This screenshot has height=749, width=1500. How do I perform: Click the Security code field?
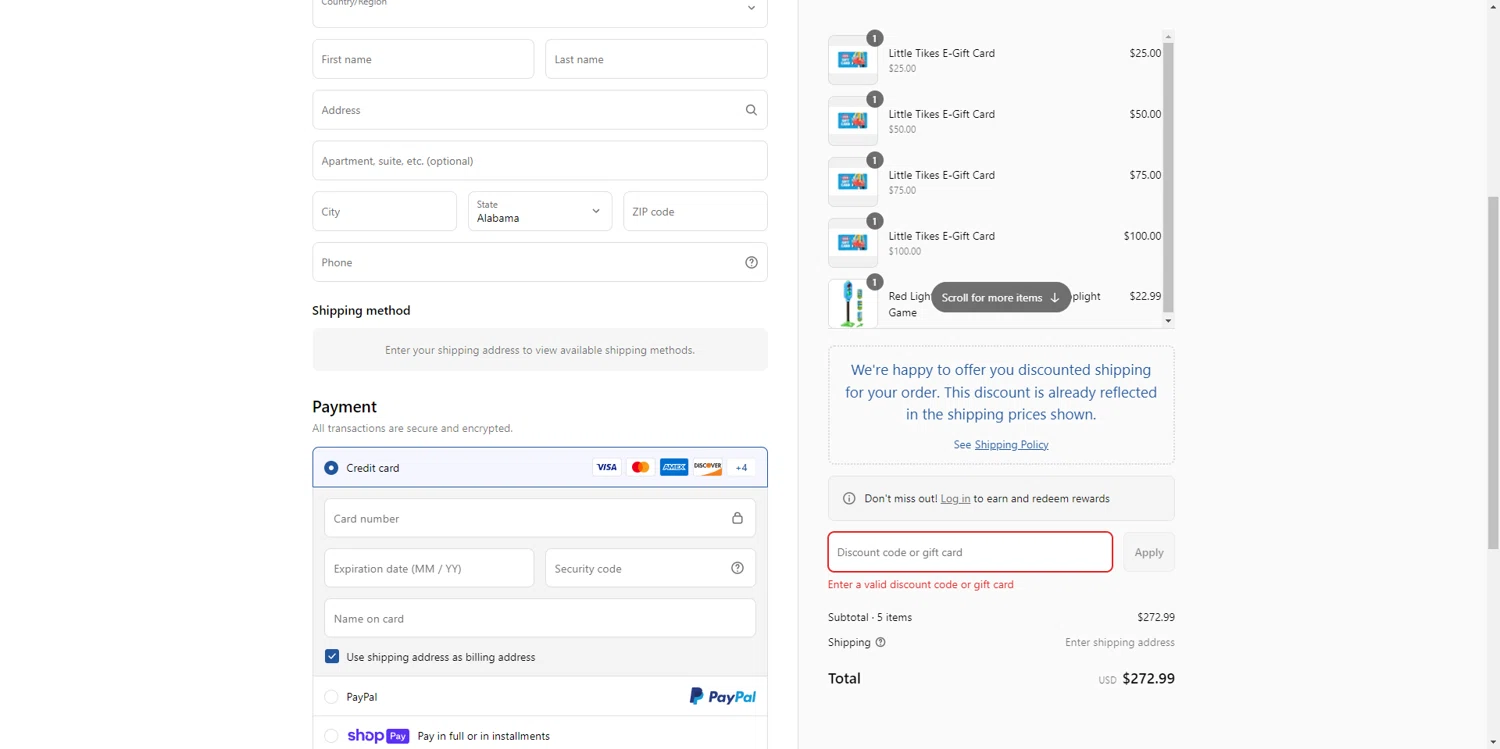pos(650,568)
